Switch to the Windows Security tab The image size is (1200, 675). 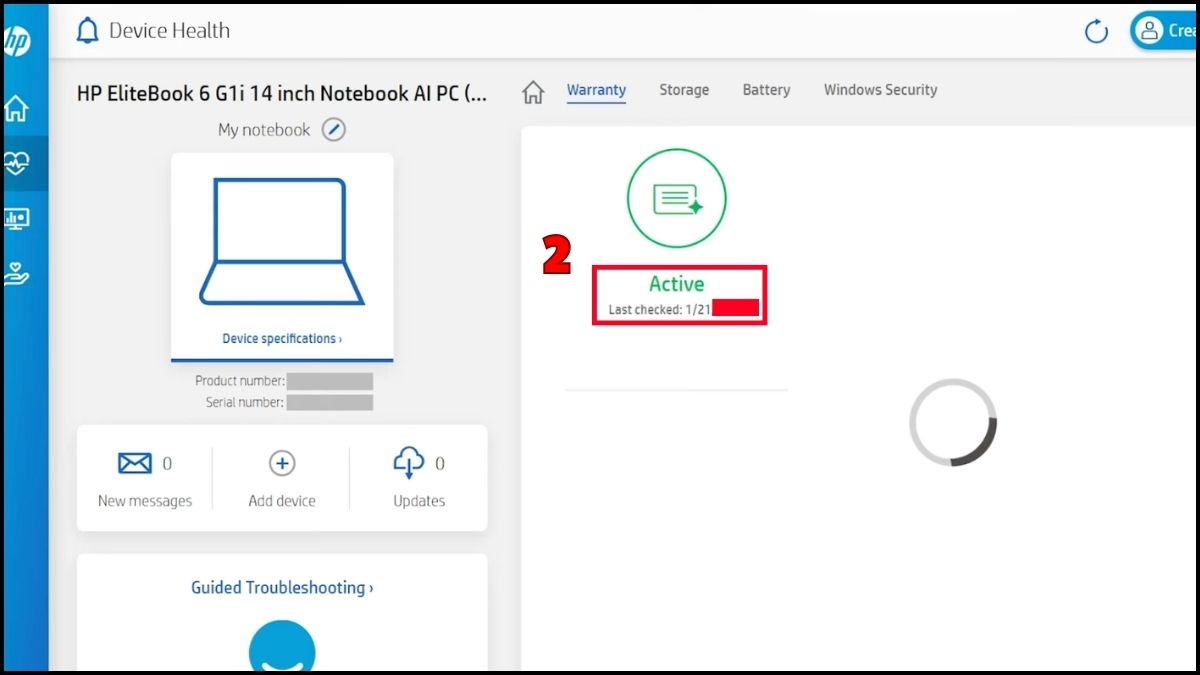(880, 90)
